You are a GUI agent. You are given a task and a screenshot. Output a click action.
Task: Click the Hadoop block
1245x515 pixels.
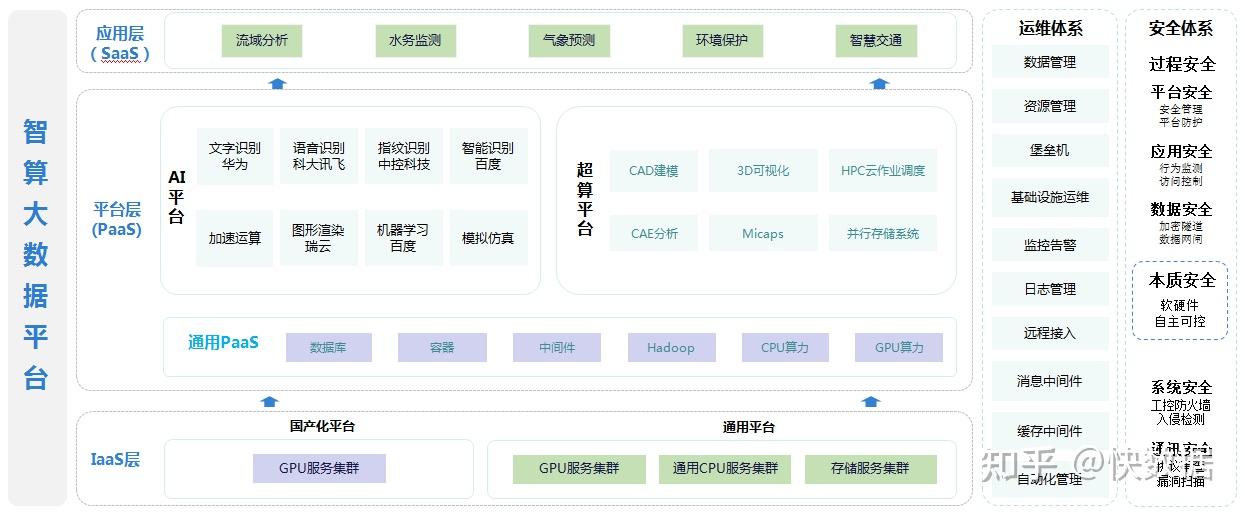click(671, 348)
